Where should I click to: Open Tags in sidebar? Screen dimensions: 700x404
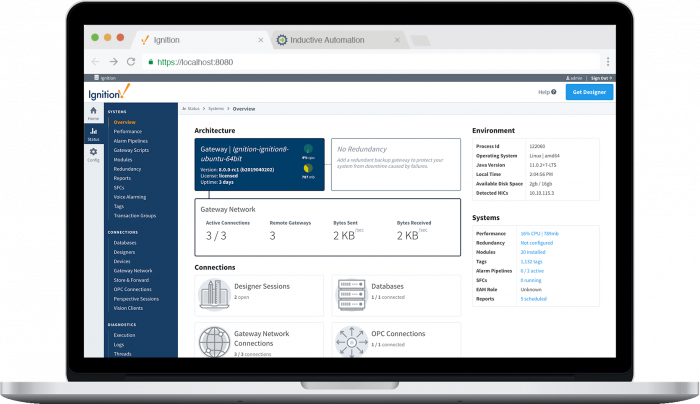119,206
